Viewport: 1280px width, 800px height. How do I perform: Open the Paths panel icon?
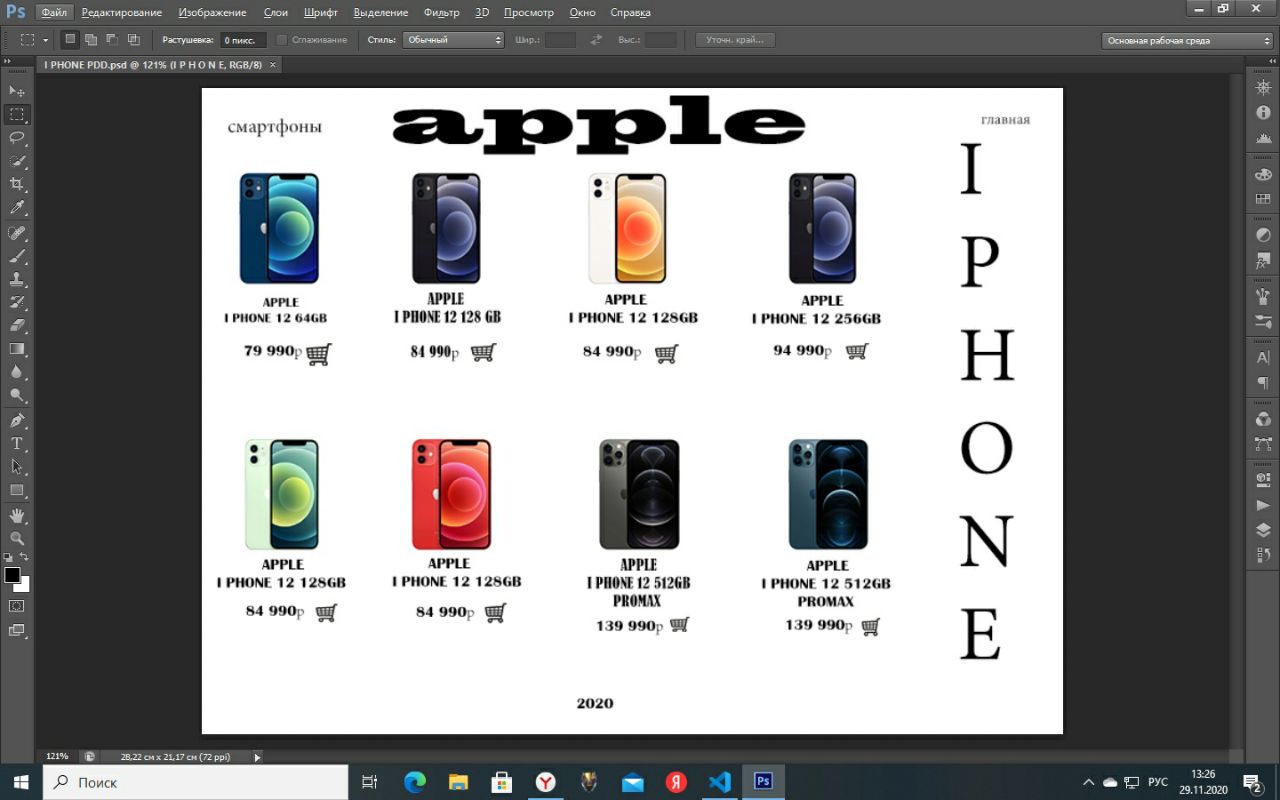[1263, 444]
